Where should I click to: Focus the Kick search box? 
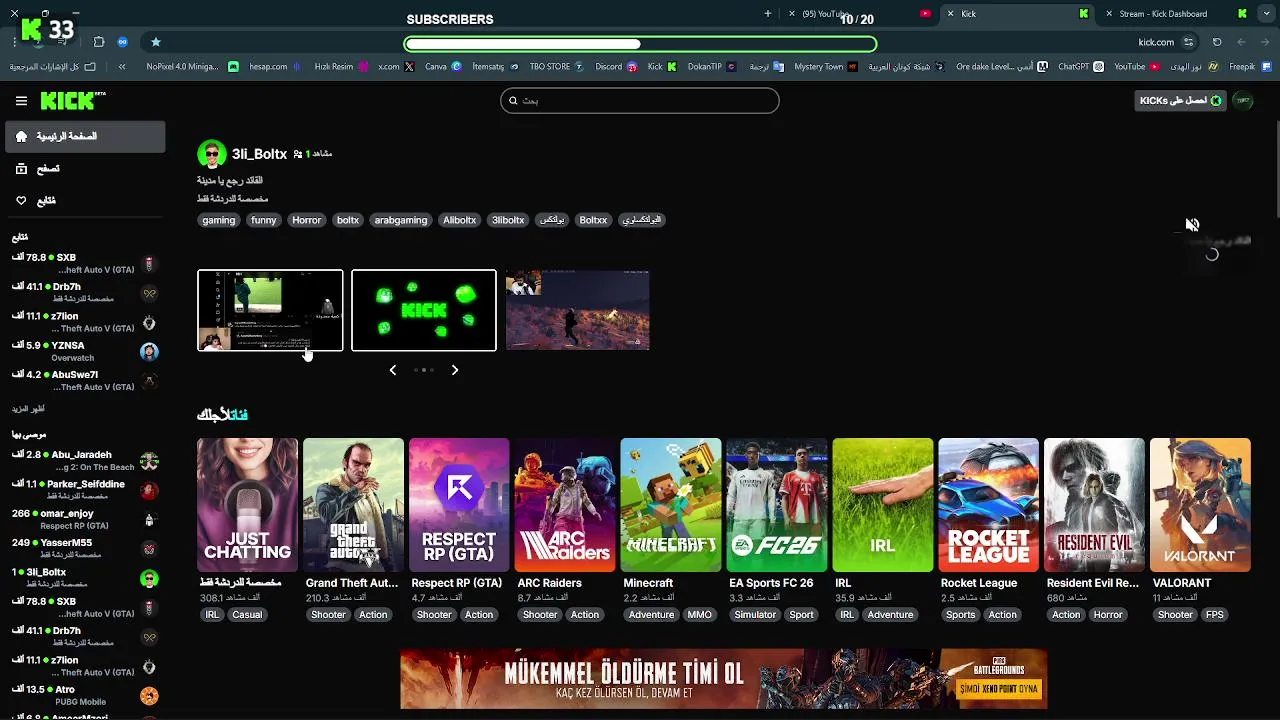click(x=640, y=100)
